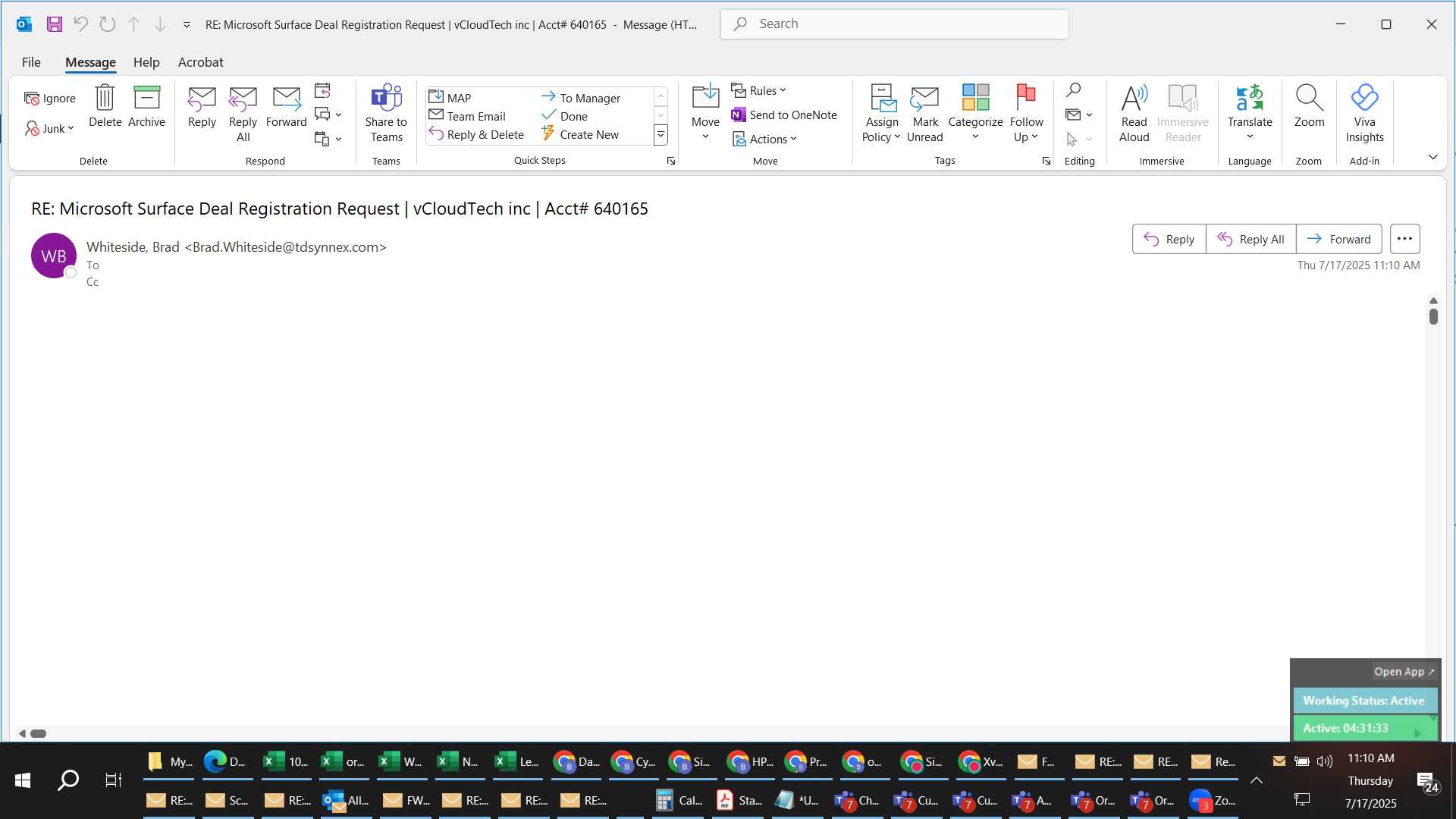Open the Categorize dropdown
1456x819 pixels.
(975, 112)
